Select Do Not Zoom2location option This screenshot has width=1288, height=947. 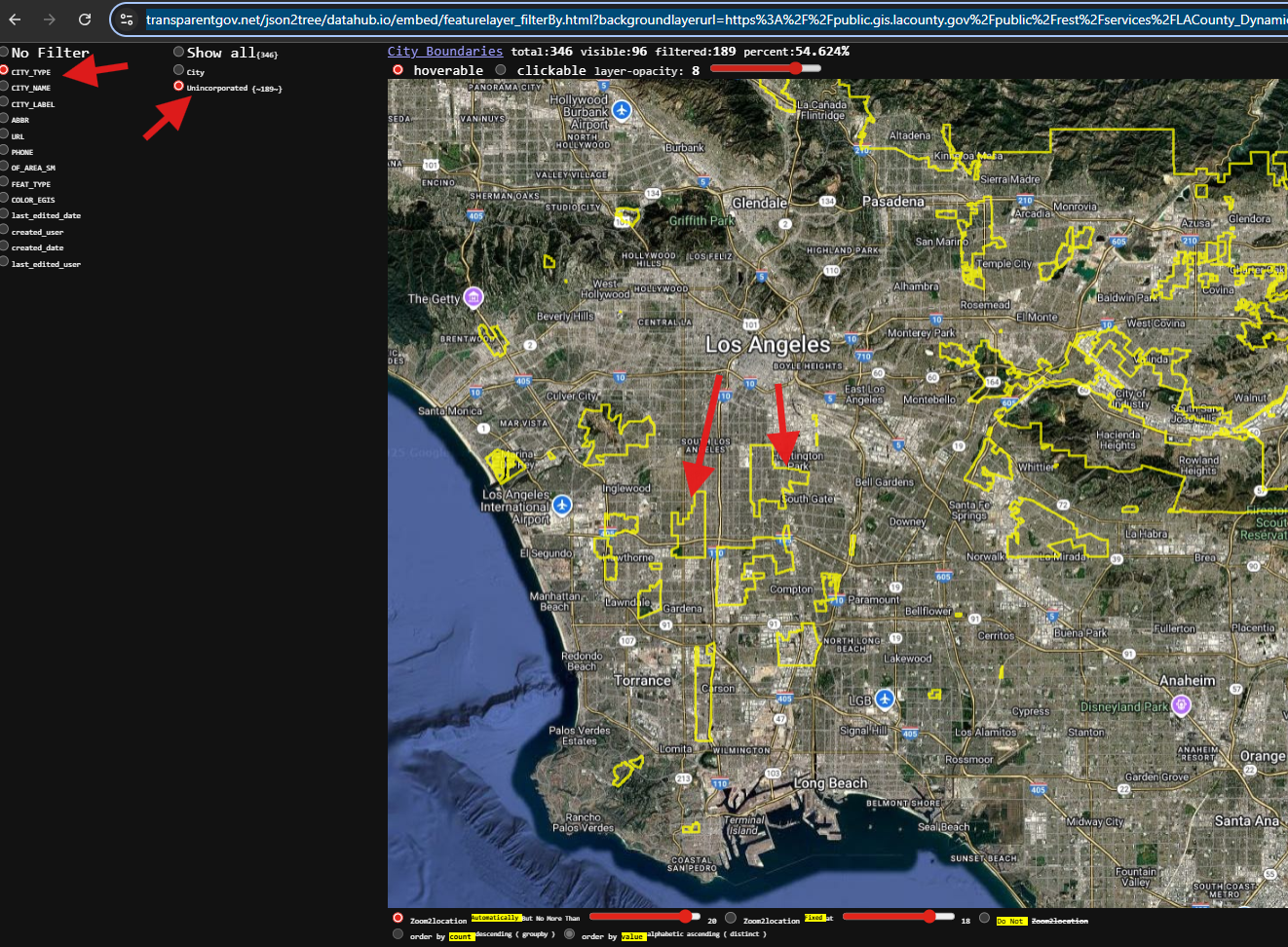(x=985, y=918)
